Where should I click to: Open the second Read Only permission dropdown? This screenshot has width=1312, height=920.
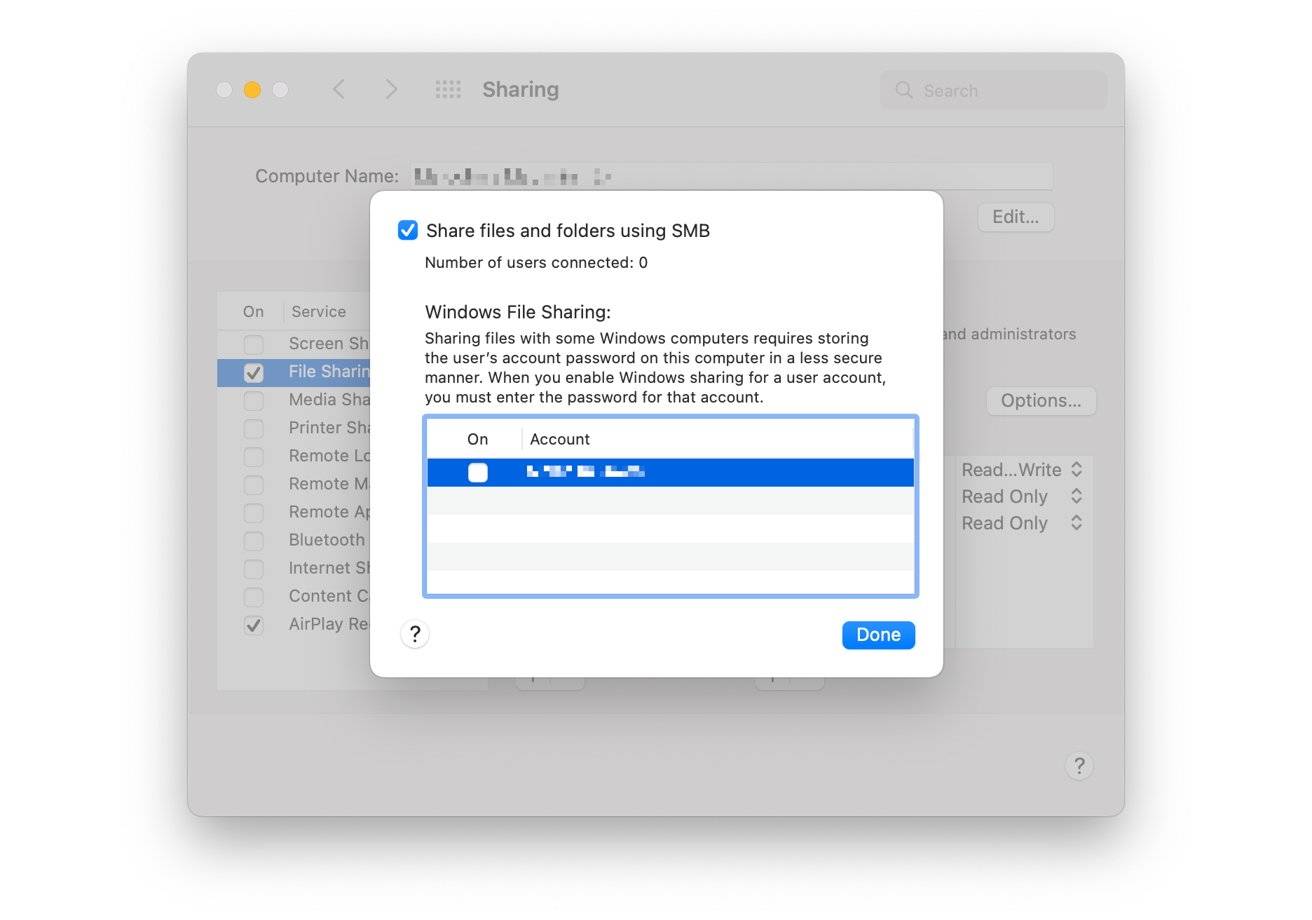1021,524
